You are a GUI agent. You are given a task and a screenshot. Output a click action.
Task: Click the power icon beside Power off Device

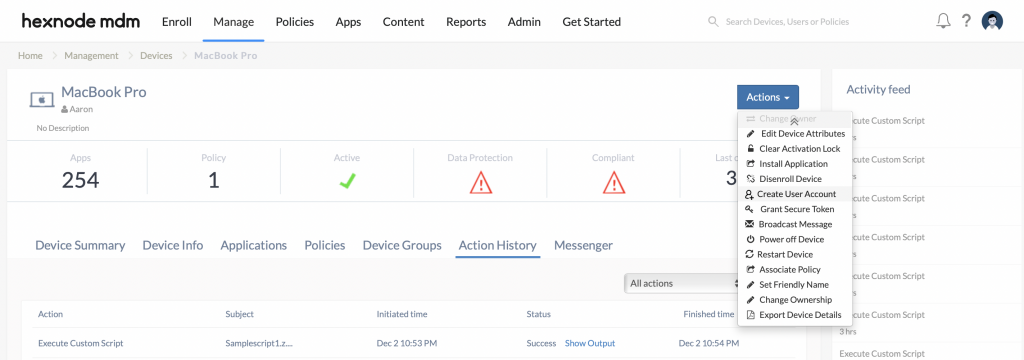point(751,239)
